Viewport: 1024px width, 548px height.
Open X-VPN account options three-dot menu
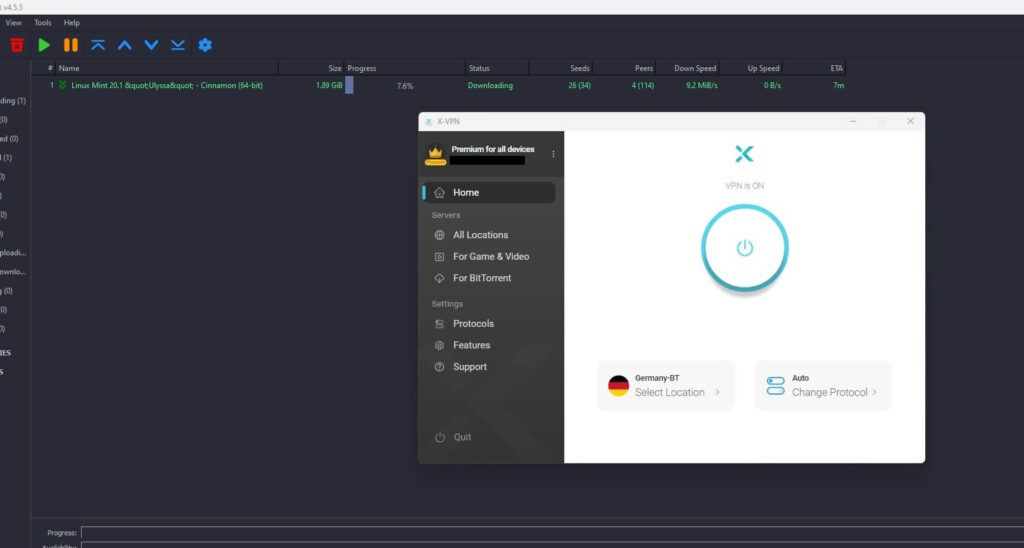[553, 154]
